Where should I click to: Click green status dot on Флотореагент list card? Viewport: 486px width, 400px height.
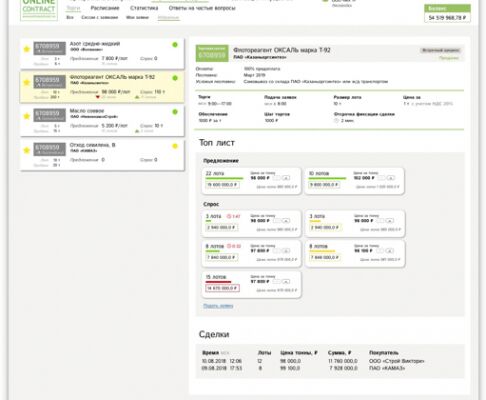(175, 78)
